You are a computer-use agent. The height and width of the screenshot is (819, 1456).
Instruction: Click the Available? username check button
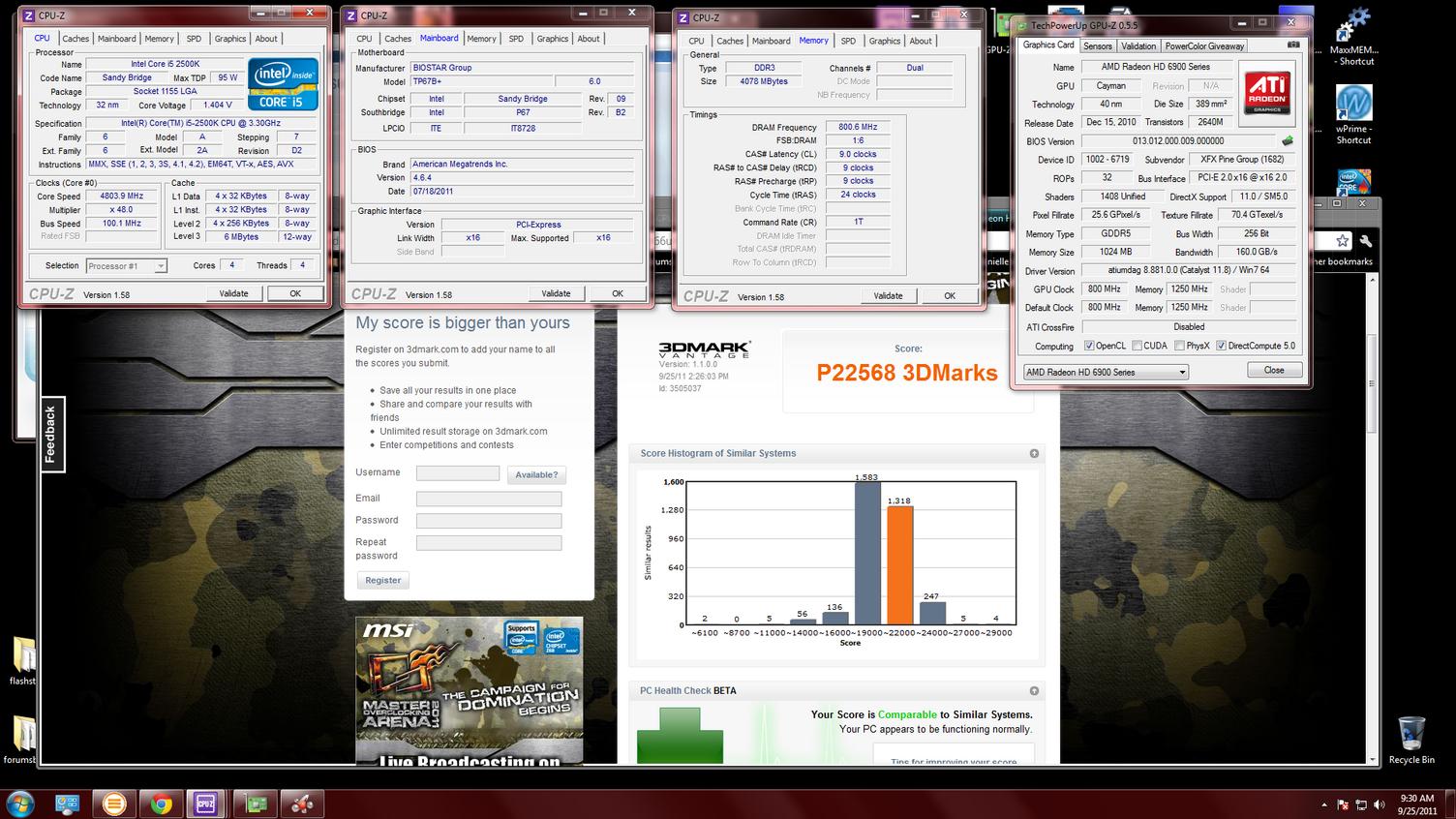coord(536,474)
